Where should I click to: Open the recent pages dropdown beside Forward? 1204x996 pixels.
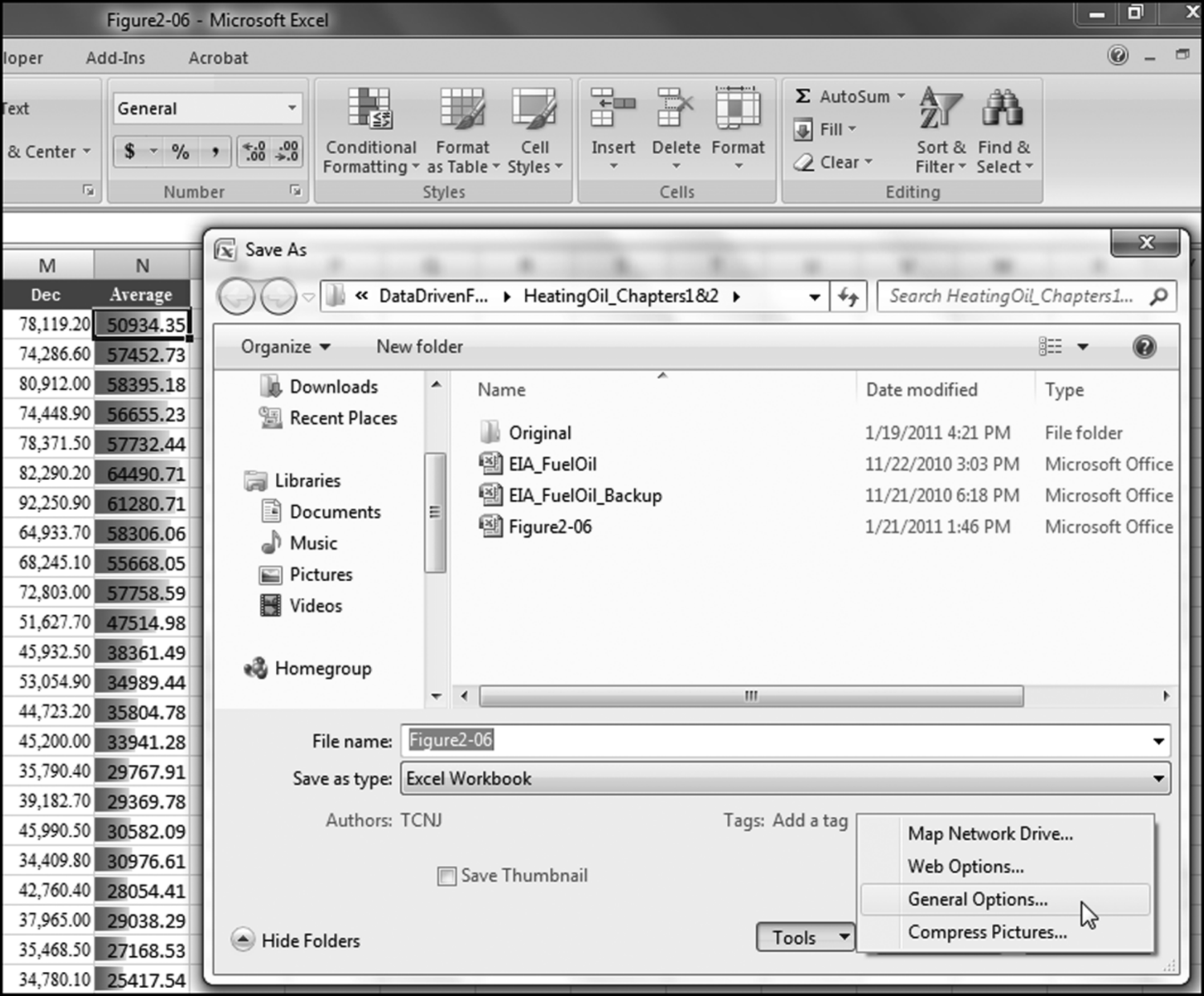(x=308, y=298)
